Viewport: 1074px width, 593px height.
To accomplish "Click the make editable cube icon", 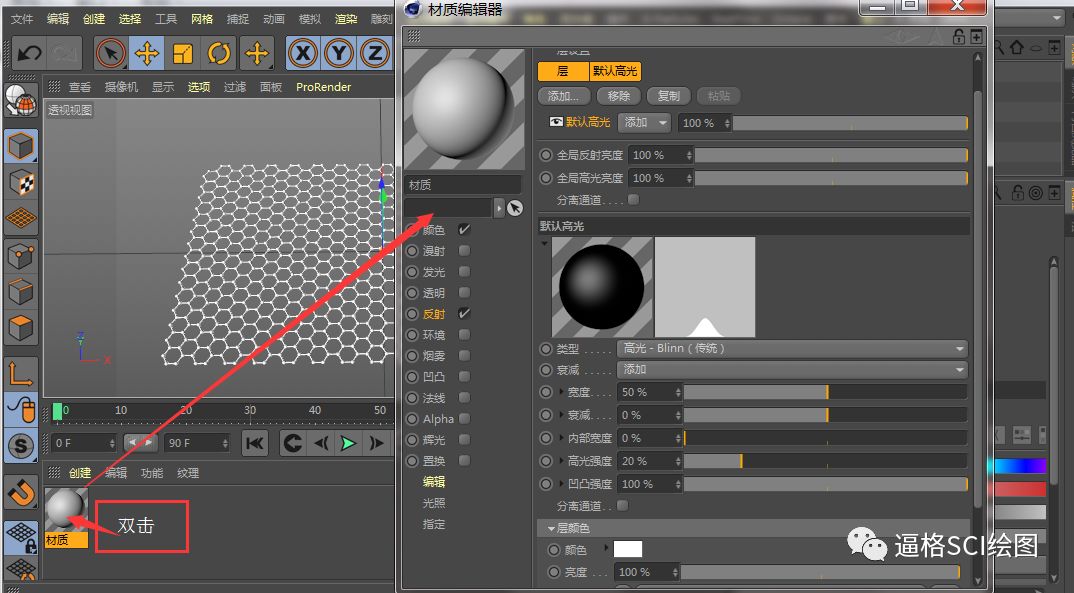I will click(x=21, y=146).
